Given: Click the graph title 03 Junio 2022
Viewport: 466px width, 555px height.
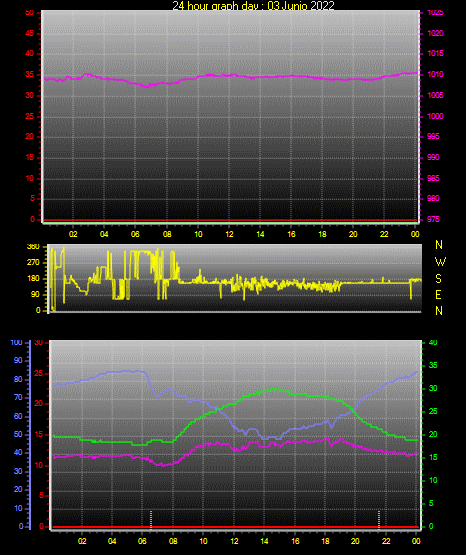Looking at the screenshot, I should click(x=301, y=5).
